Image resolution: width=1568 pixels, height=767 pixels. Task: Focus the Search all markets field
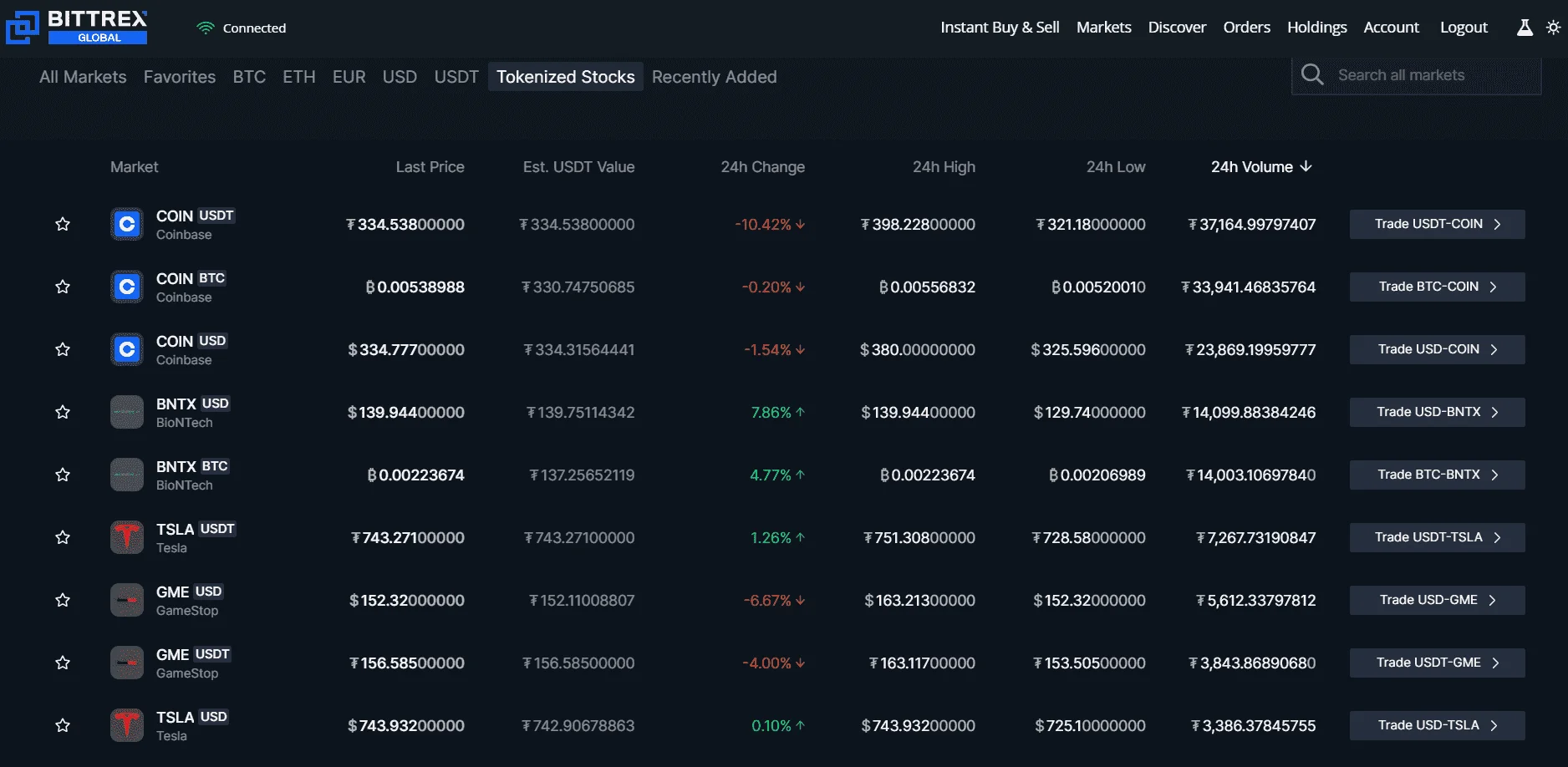click(x=1417, y=75)
